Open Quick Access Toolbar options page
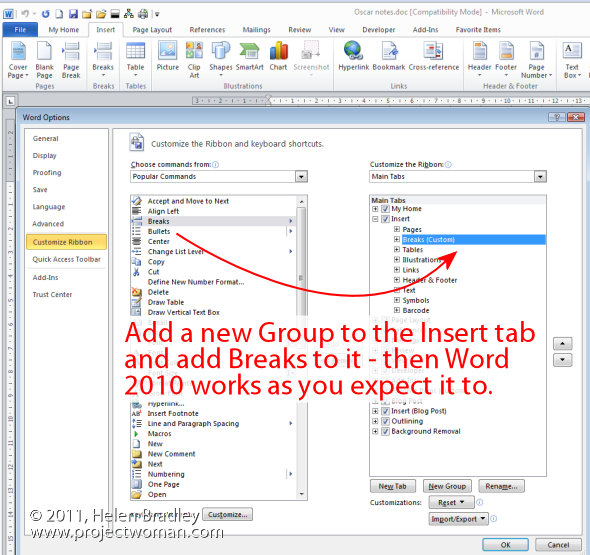 point(66,259)
